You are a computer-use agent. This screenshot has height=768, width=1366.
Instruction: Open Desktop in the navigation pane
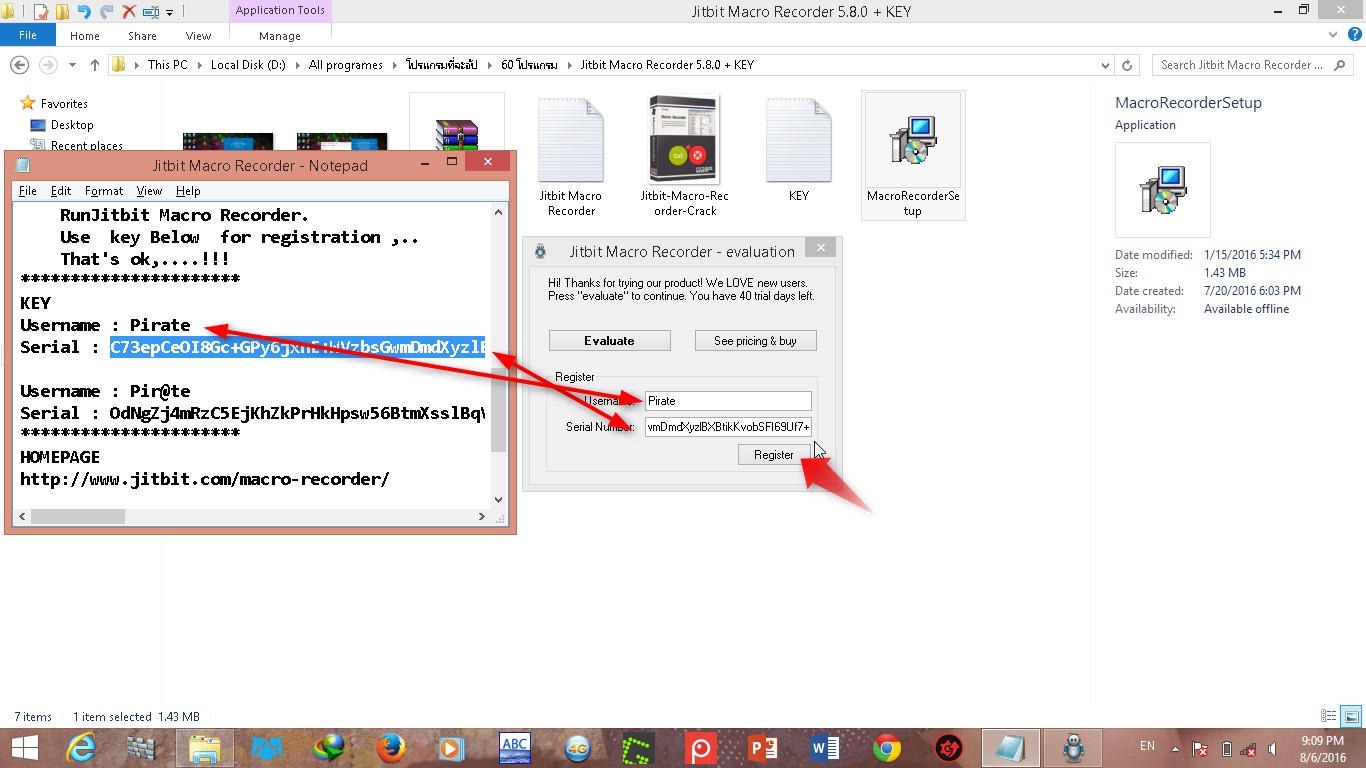[x=72, y=125]
